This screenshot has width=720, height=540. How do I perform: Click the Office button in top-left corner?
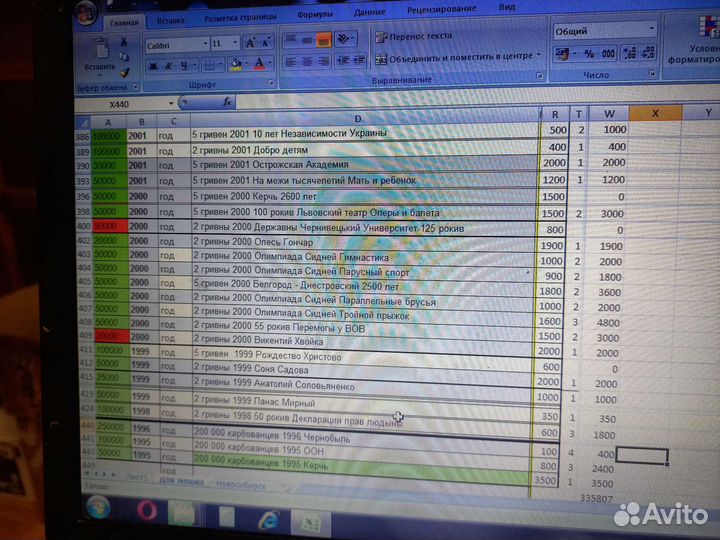click(x=87, y=13)
